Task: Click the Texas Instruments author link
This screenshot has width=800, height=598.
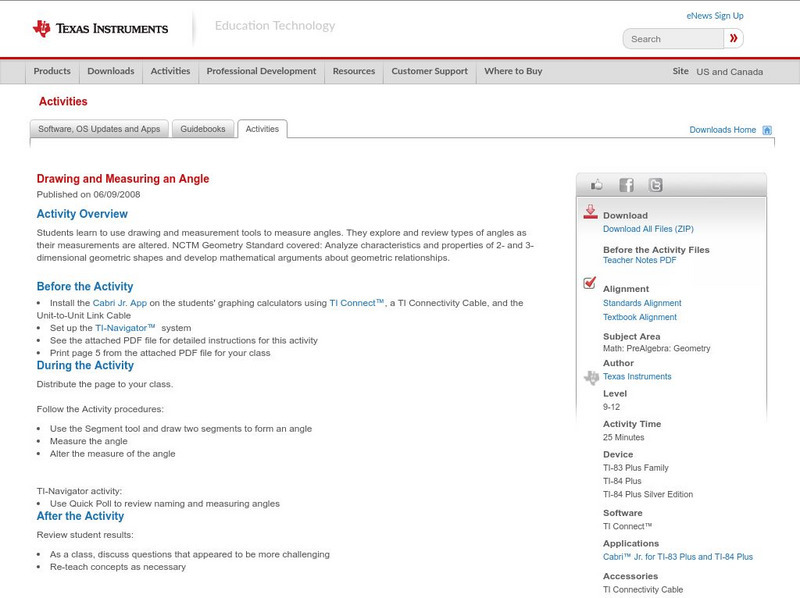Action: point(637,377)
